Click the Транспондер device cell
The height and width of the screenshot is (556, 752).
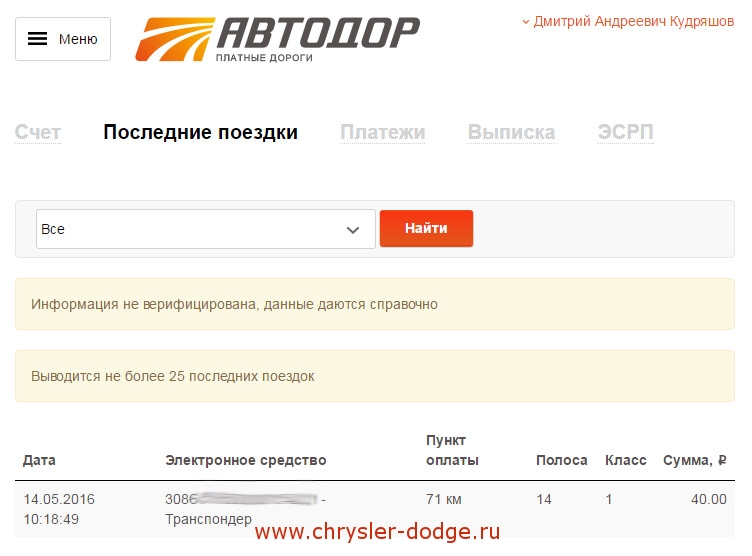click(209, 519)
